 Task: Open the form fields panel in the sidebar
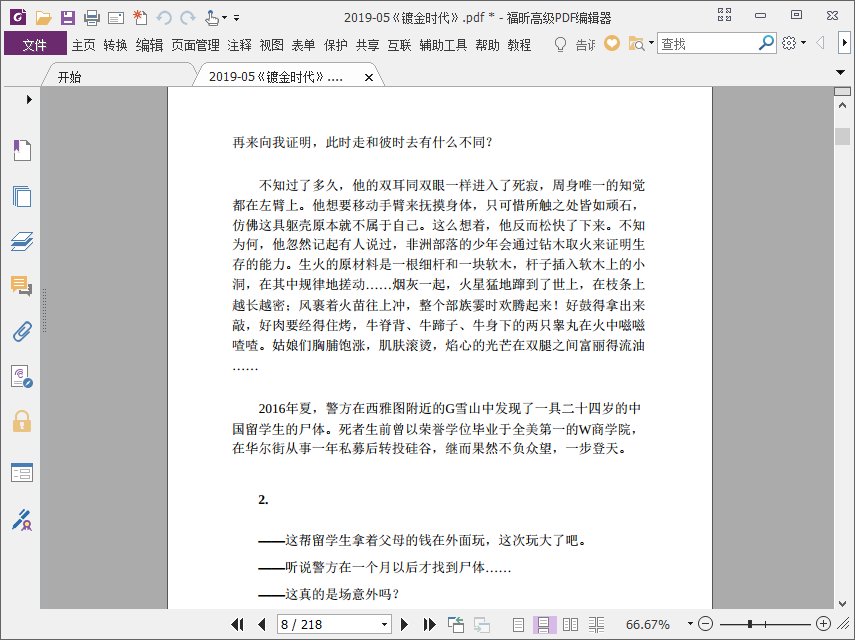pos(22,473)
